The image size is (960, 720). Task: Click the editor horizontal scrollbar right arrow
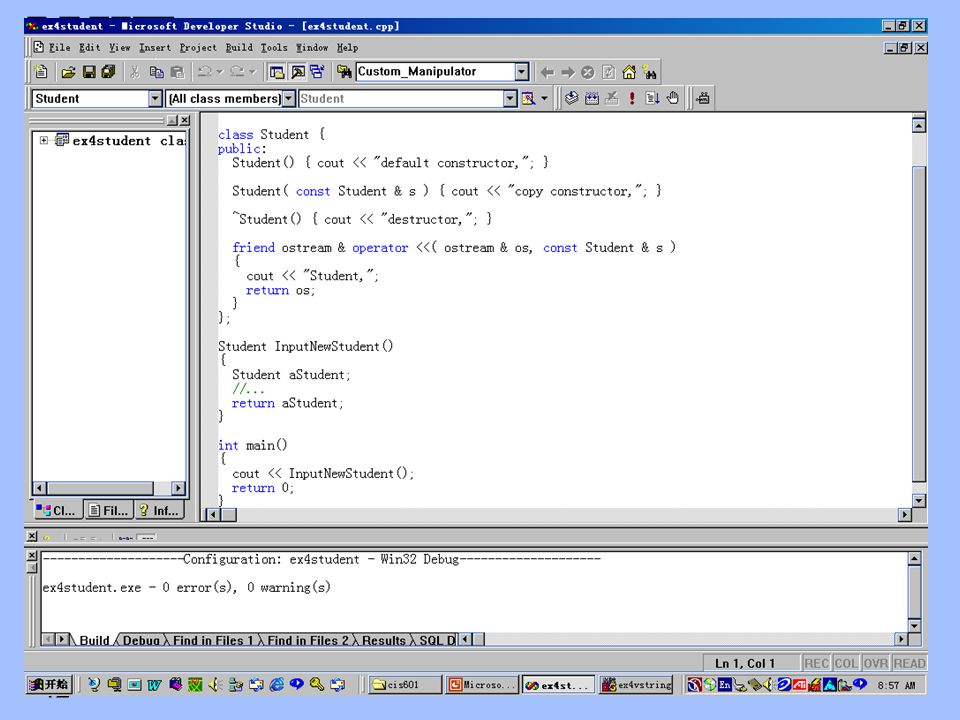coord(904,514)
